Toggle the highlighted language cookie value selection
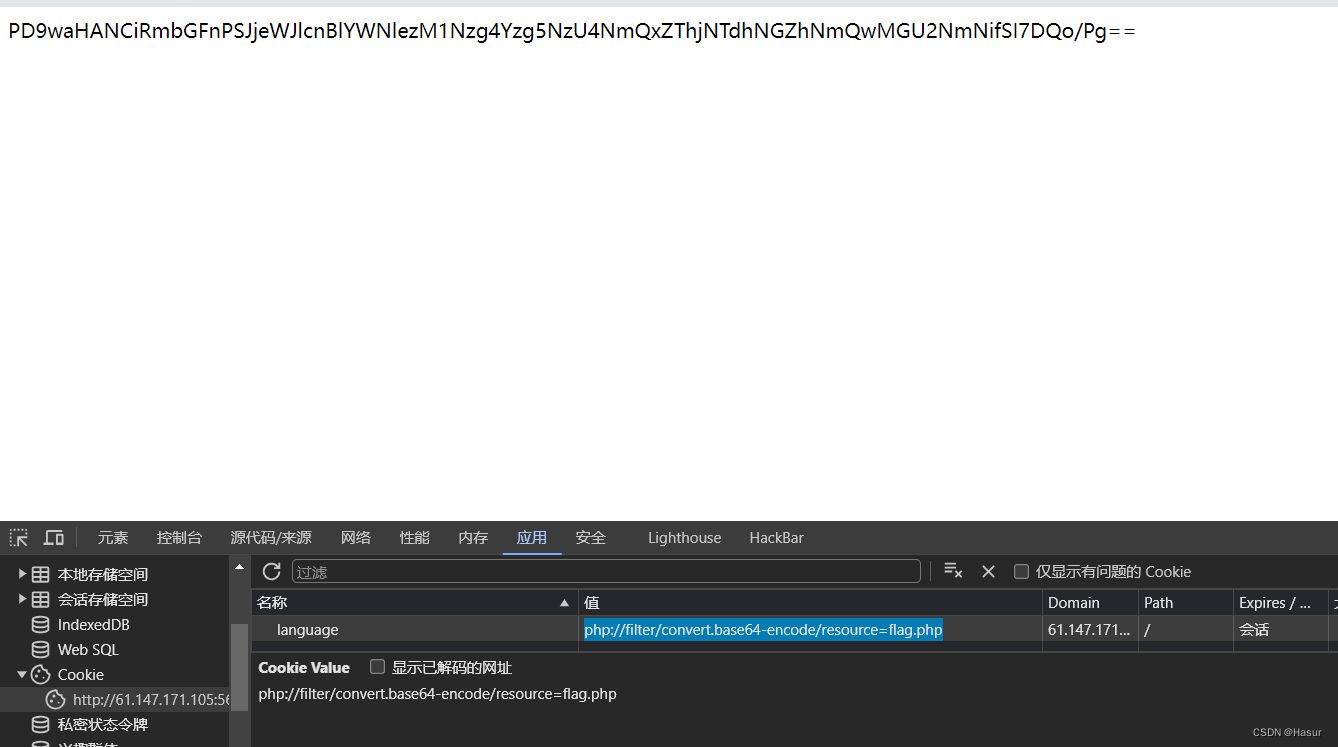The width and height of the screenshot is (1338, 747). (x=763, y=629)
